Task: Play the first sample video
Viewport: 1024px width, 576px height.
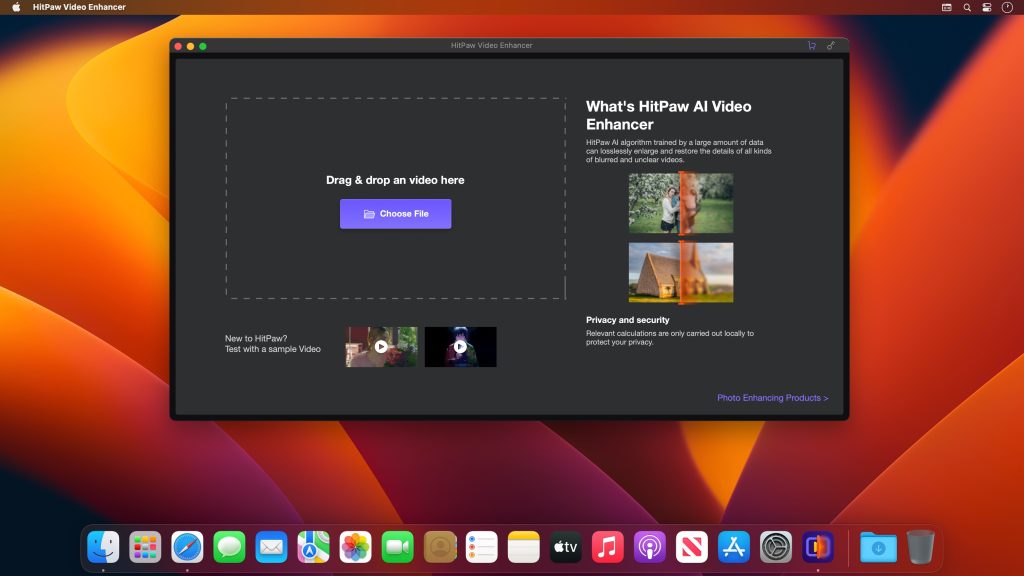Action: 381,347
